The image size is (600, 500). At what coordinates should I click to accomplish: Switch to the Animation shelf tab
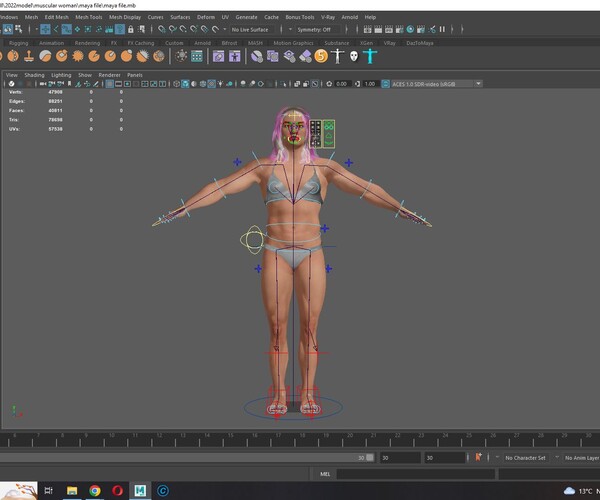52,43
